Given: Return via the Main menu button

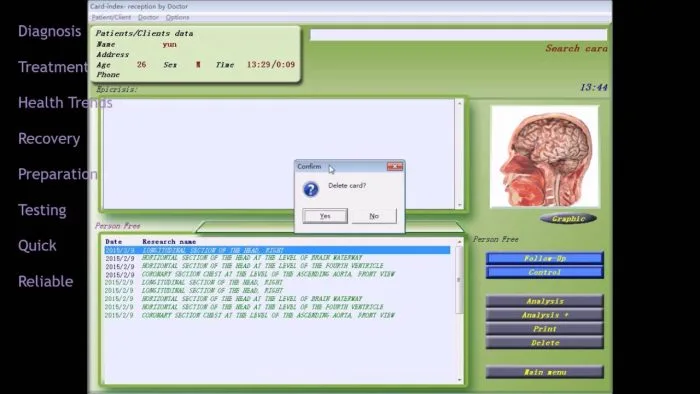Looking at the screenshot, I should pyautogui.click(x=545, y=372).
